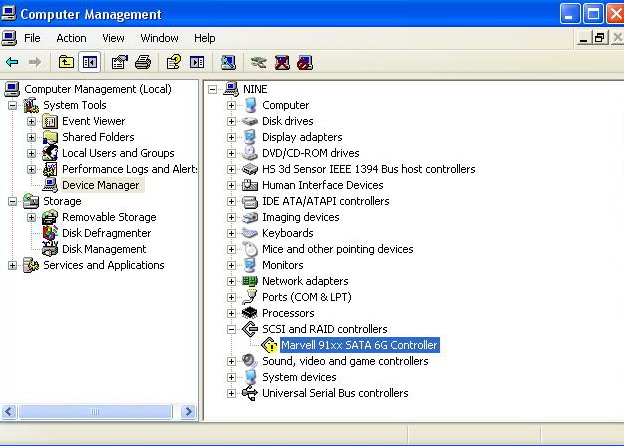Click the Network adapters card icon

click(250, 281)
